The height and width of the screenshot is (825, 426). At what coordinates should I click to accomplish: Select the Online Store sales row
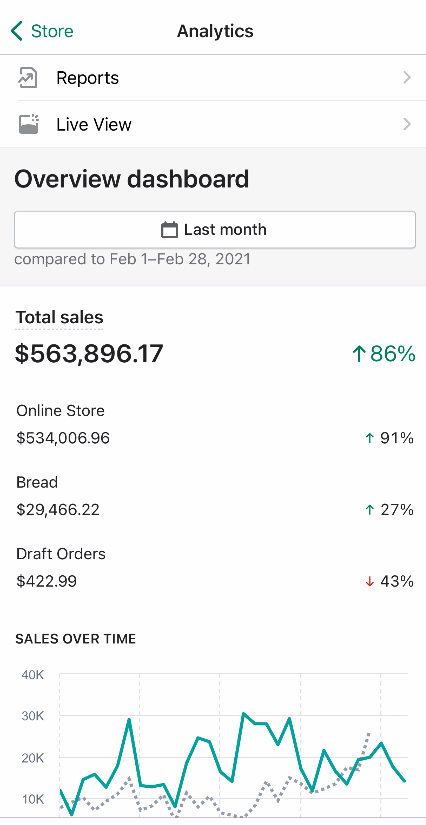tap(215, 425)
